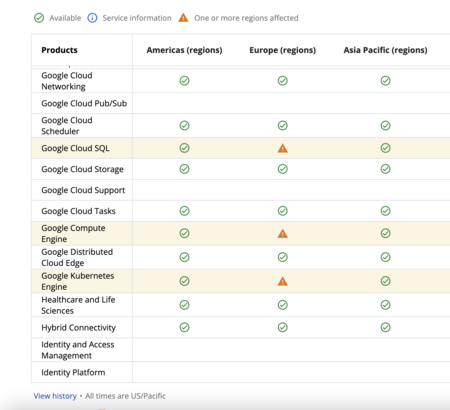Select the Hybrid Connectivity product name

pos(78,328)
